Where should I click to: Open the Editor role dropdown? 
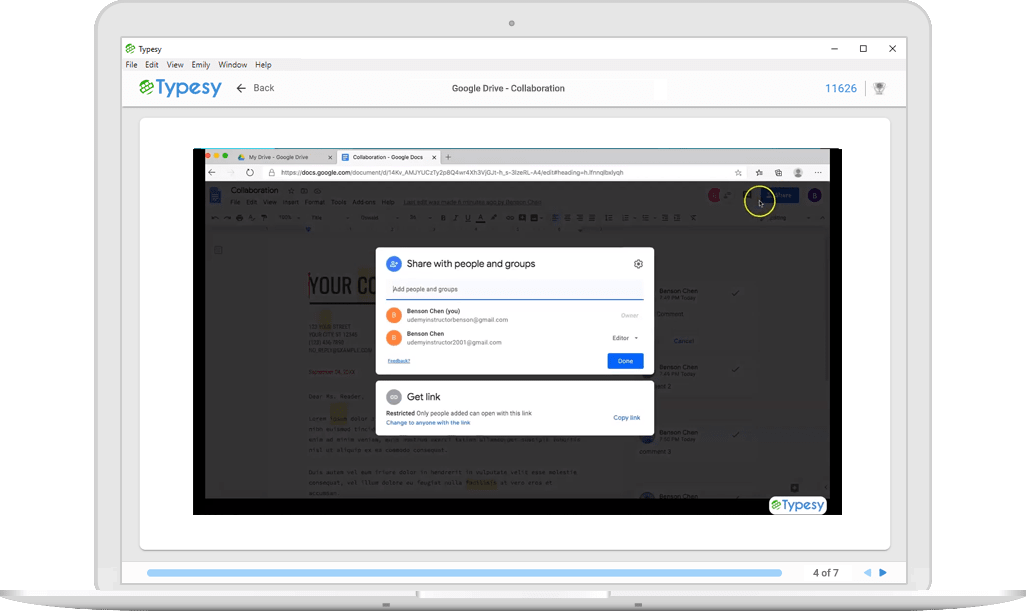[x=625, y=338]
